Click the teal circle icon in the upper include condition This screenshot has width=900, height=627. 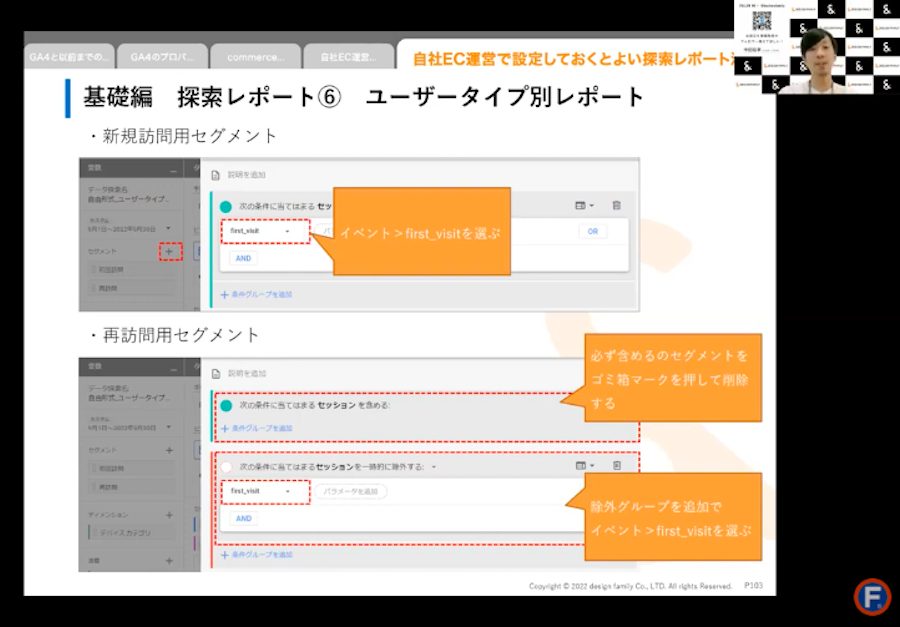click(226, 207)
